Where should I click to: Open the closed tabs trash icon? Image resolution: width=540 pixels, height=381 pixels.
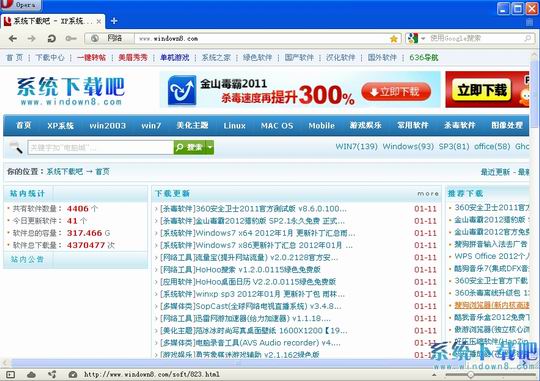pyautogui.click(x=529, y=22)
